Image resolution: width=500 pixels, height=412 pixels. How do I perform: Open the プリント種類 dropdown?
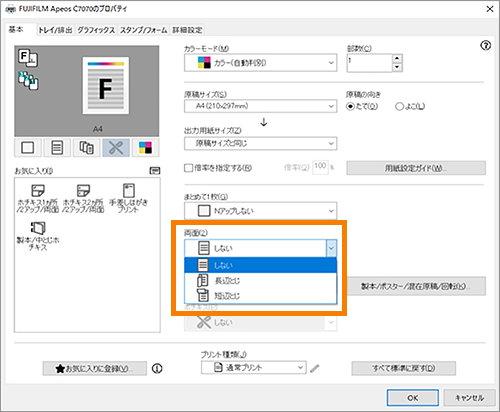coord(253,368)
